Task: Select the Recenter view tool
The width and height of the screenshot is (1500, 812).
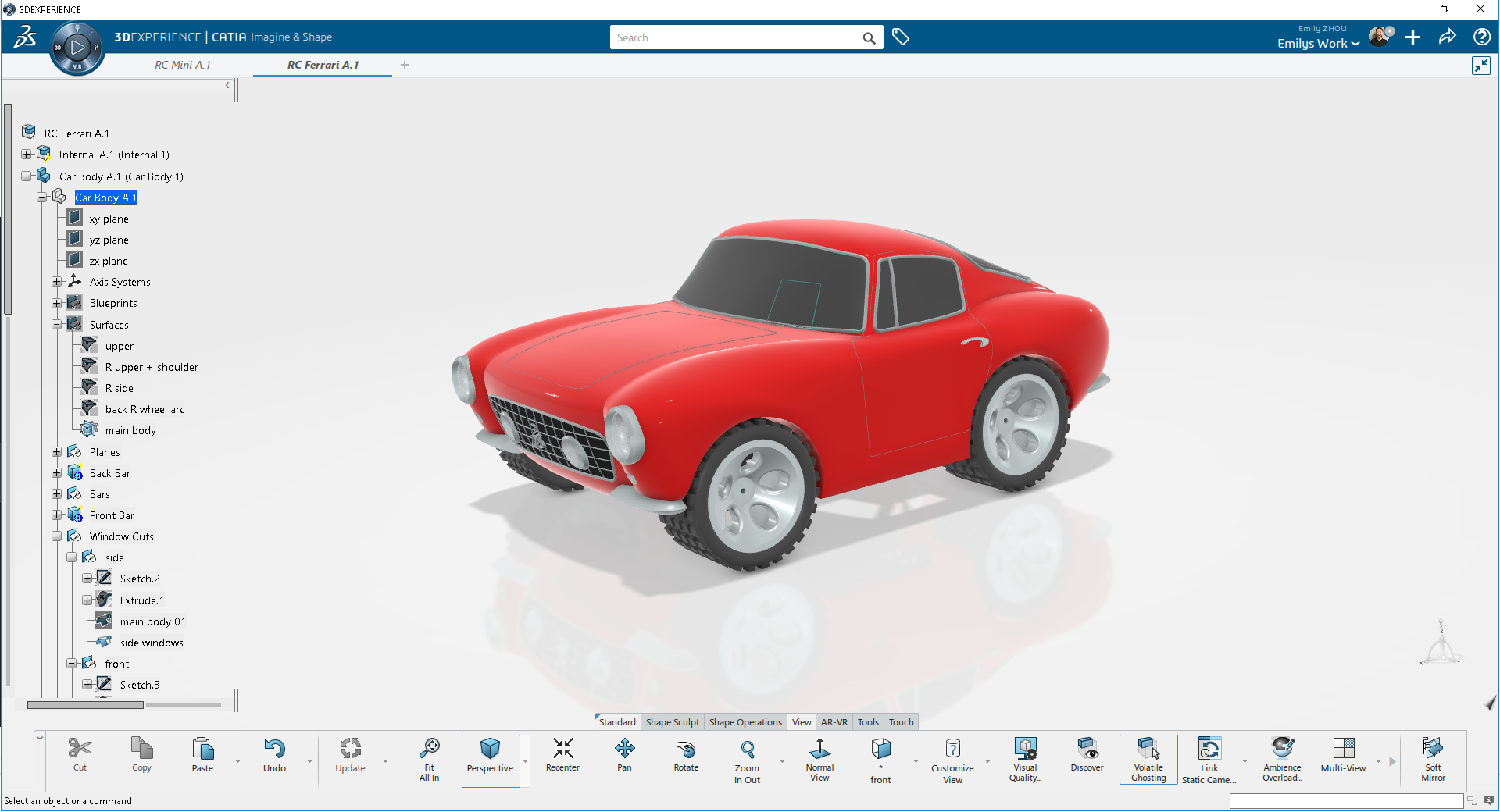Action: point(562,756)
